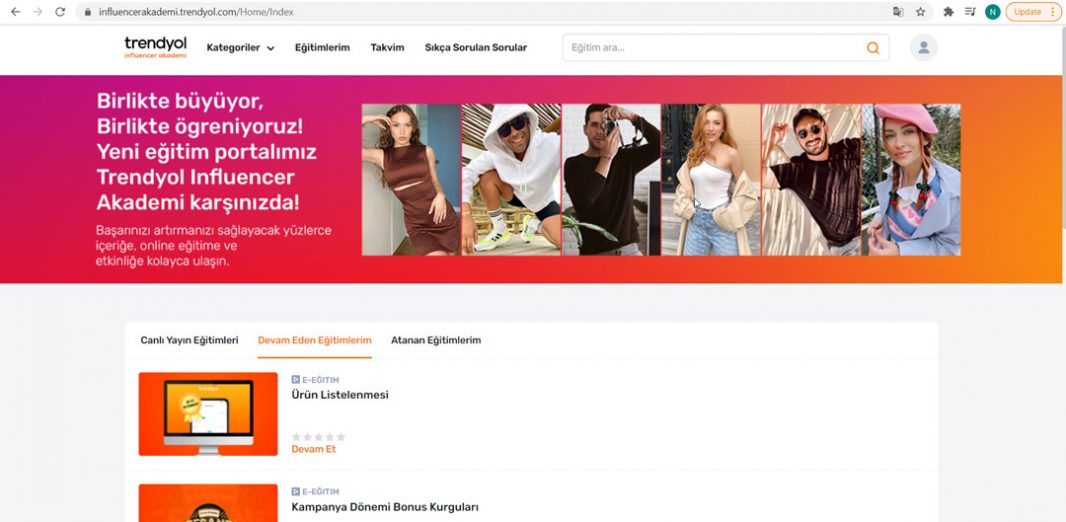Viewport: 1066px width, 522px height.
Task: Click the padlock site info icon
Action: pyautogui.click(x=88, y=12)
